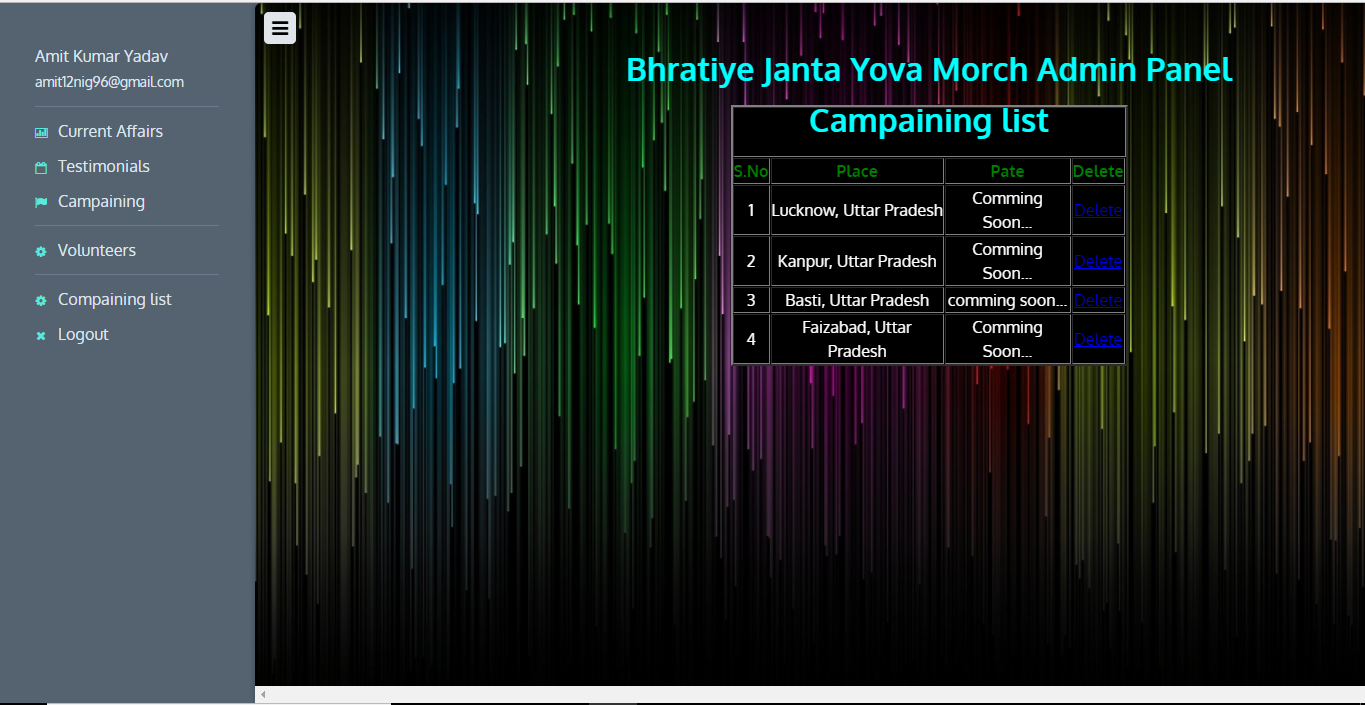The width and height of the screenshot is (1365, 705).
Task: Select the Basti, Uttar Pradesh cell
Action: pyautogui.click(x=857, y=300)
